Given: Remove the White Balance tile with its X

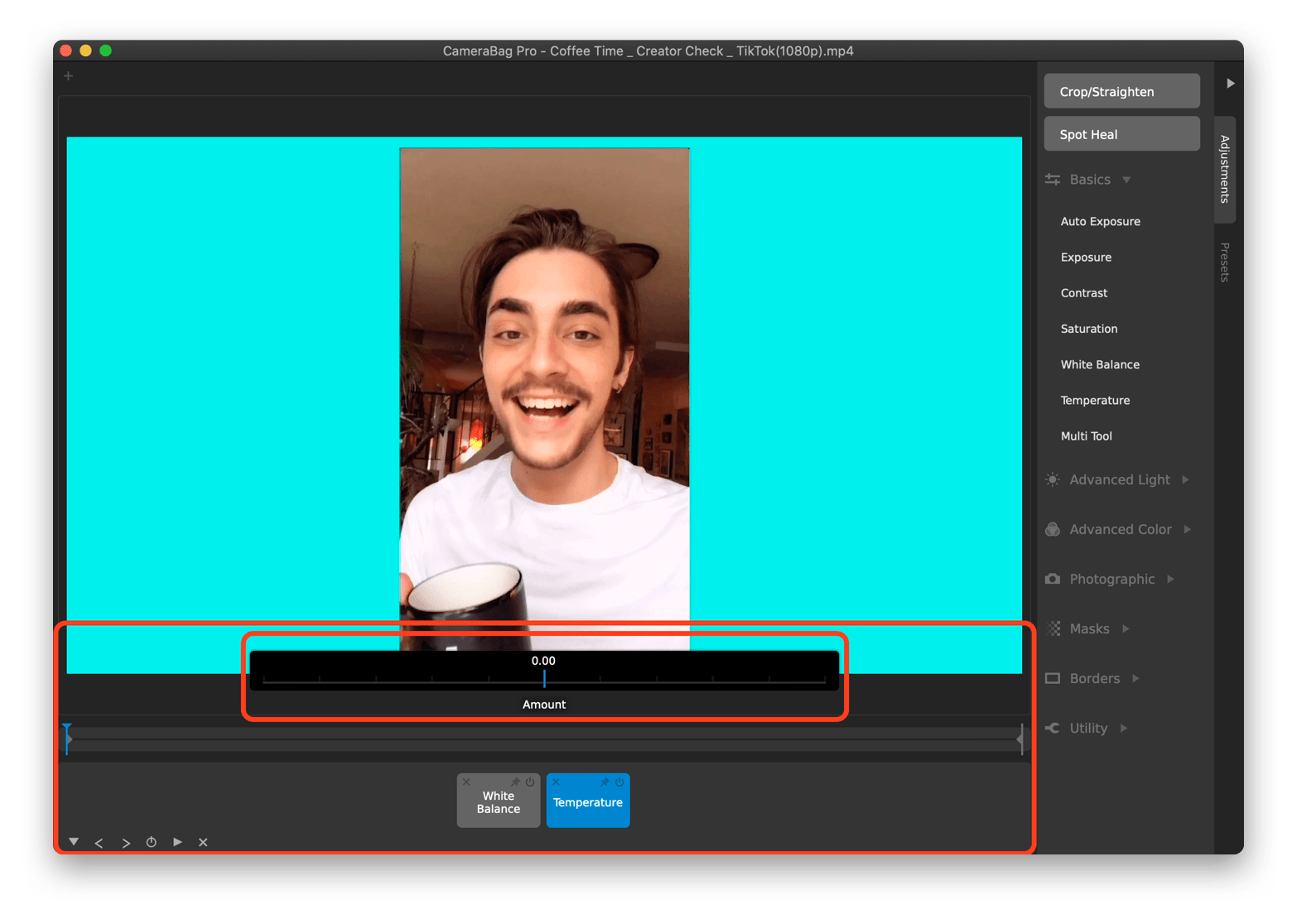Looking at the screenshot, I should coord(466,782).
